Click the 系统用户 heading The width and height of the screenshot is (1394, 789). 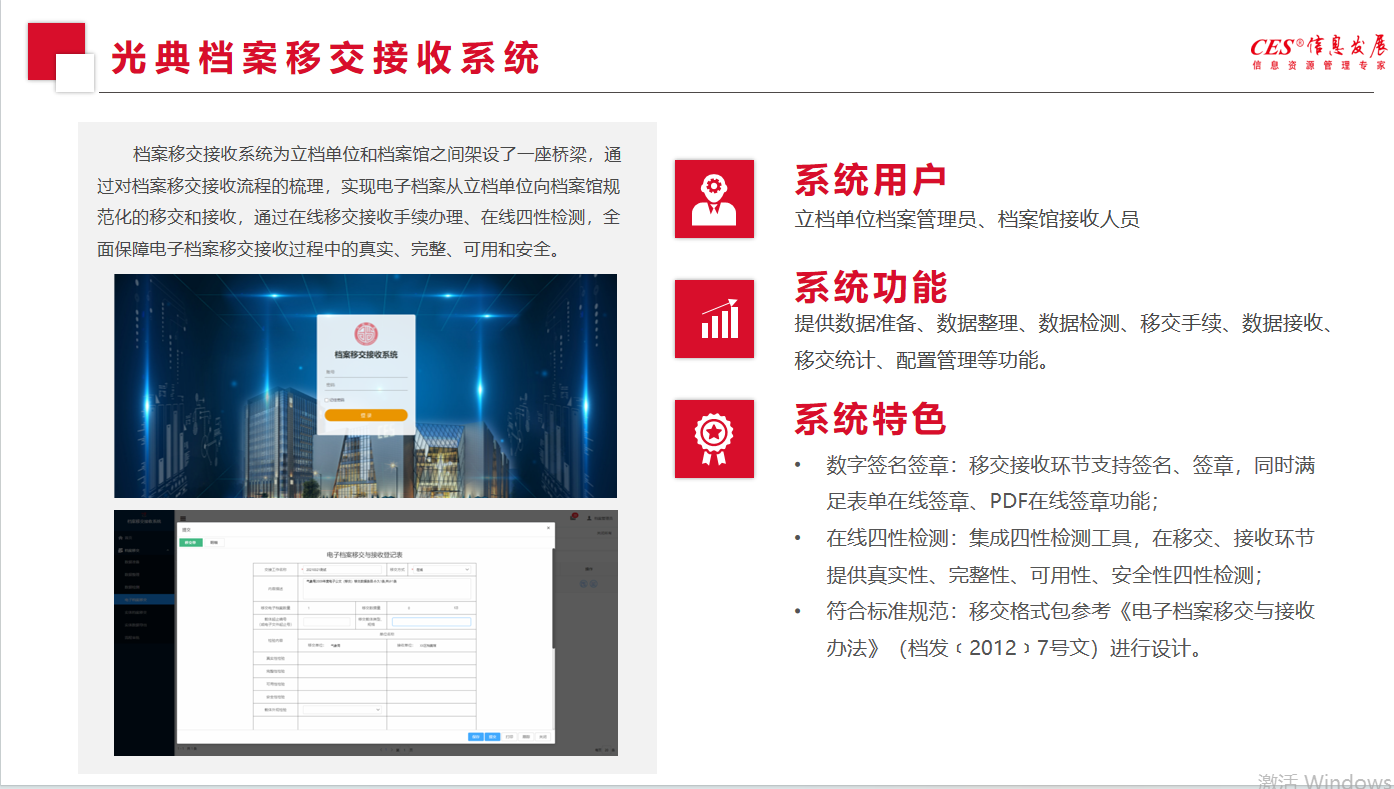coord(870,181)
